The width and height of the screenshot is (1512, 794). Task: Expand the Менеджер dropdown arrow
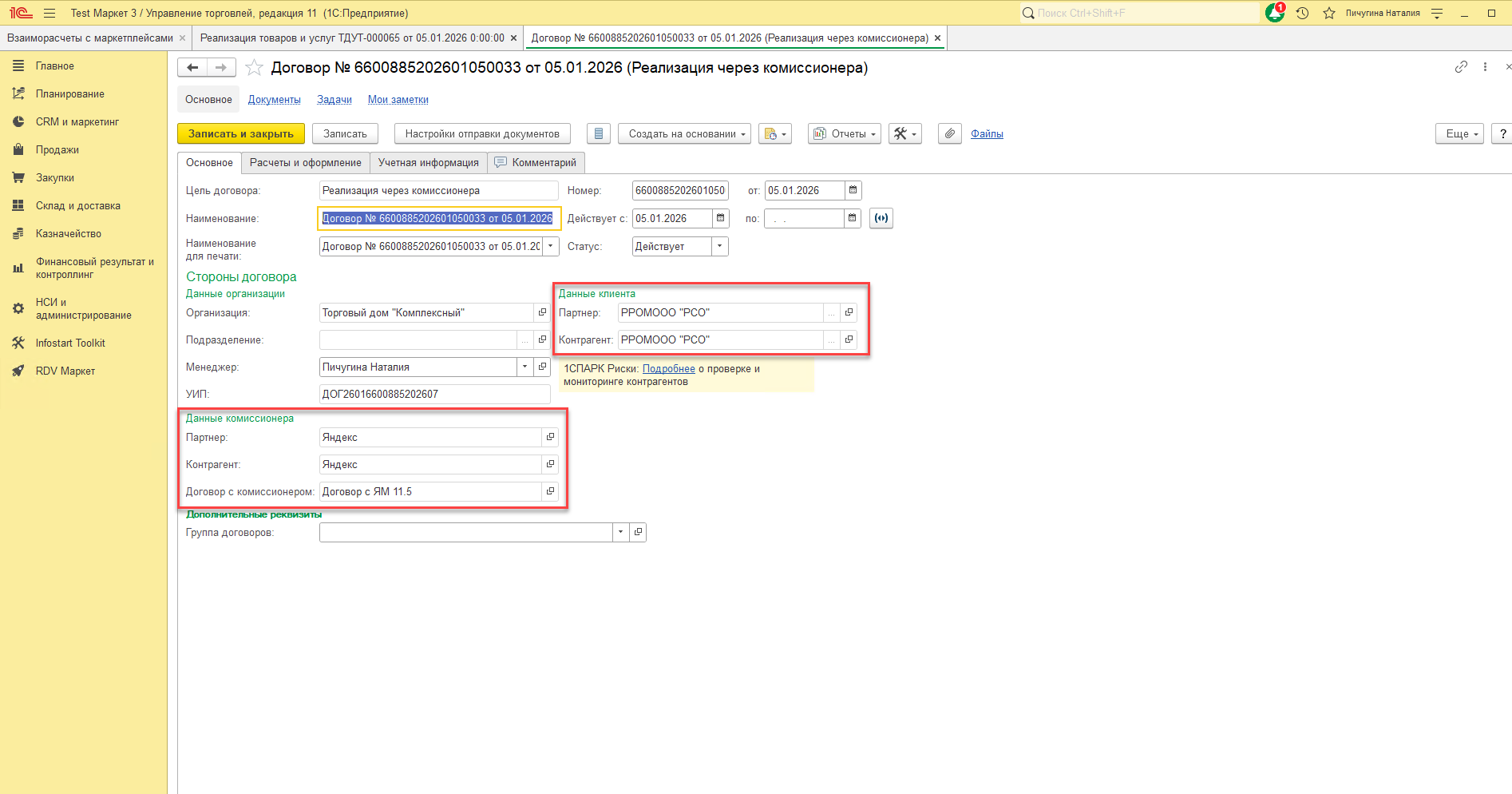pos(524,367)
